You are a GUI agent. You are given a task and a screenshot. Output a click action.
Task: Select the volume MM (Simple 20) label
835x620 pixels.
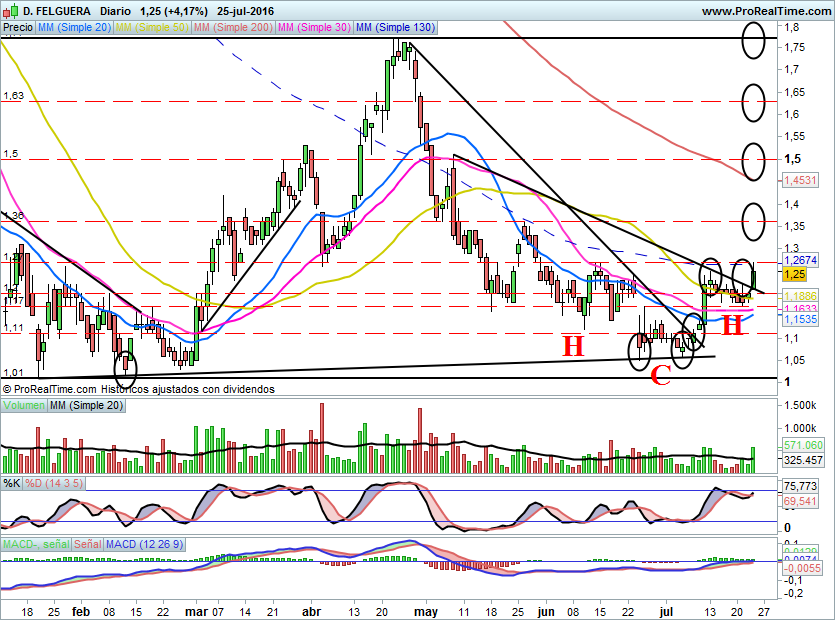click(86, 405)
